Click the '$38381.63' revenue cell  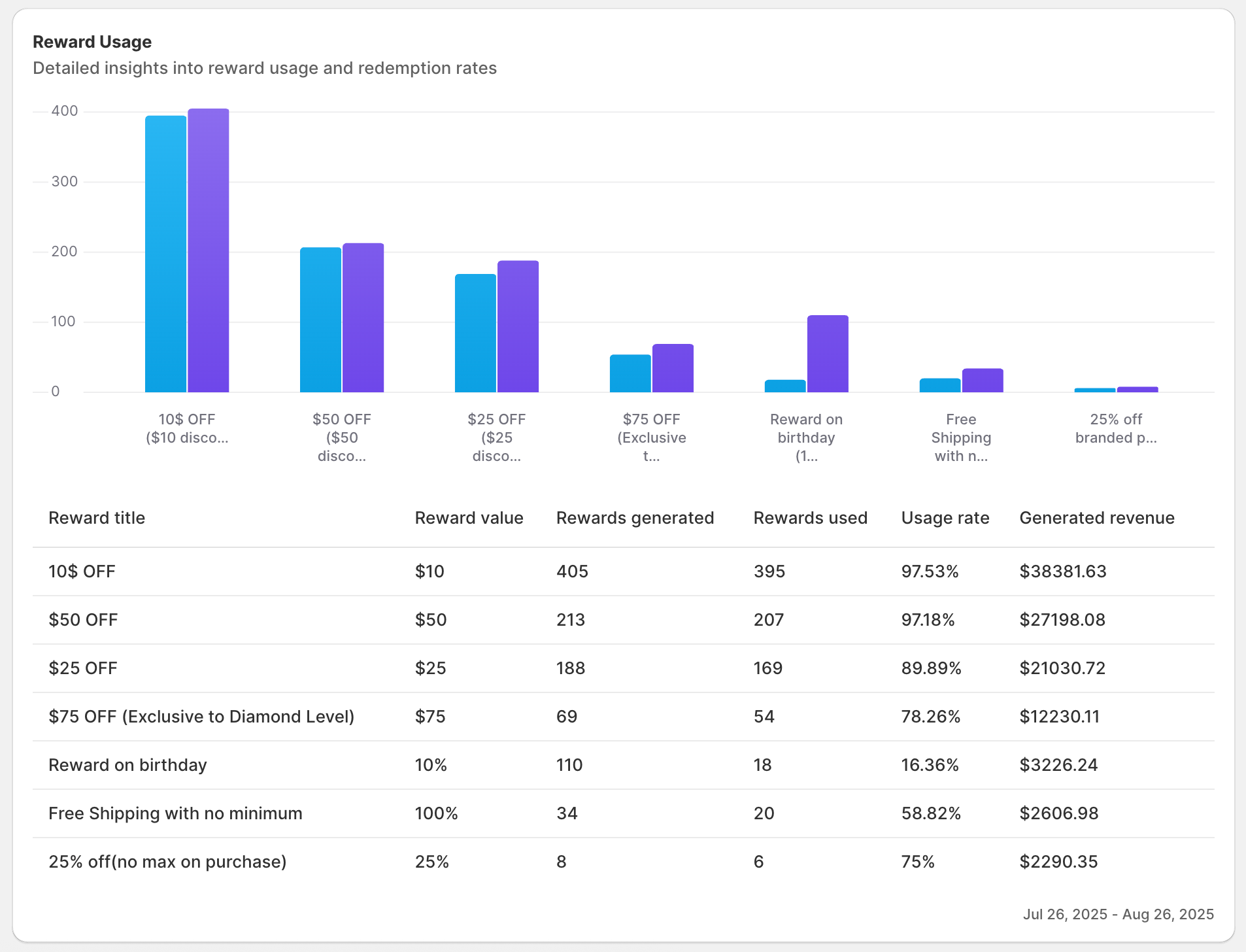(x=1063, y=571)
